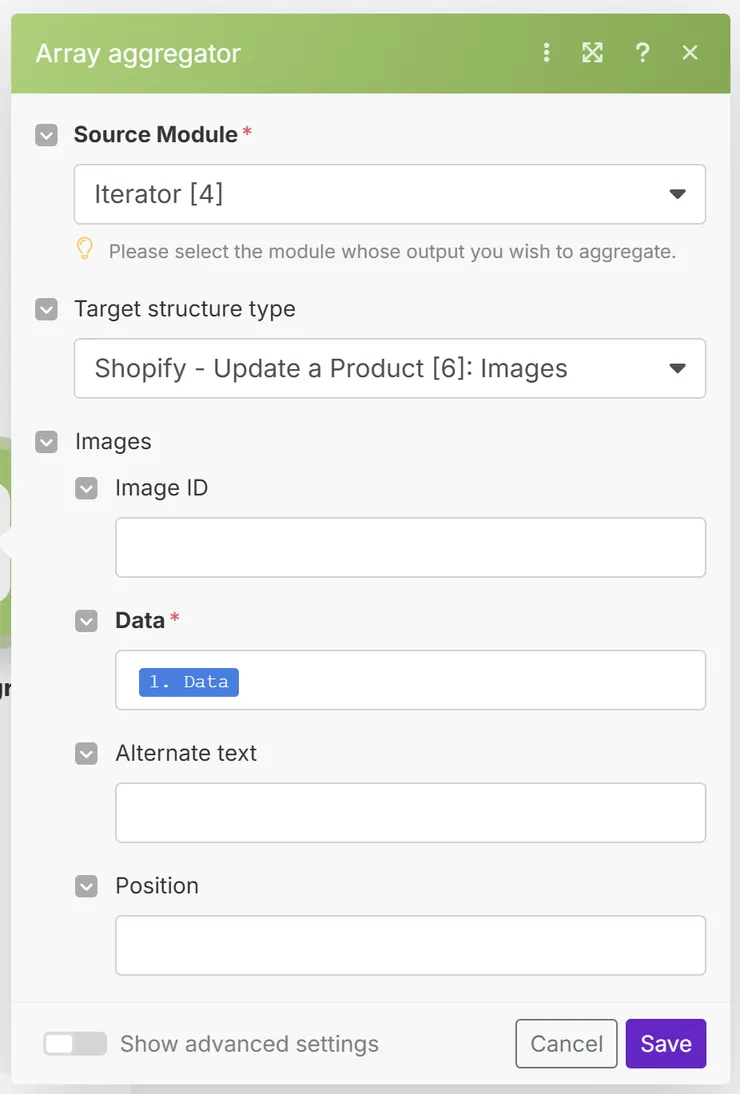The width and height of the screenshot is (740, 1094).
Task: Click the lightbulb hint icon
Action: coord(85,249)
